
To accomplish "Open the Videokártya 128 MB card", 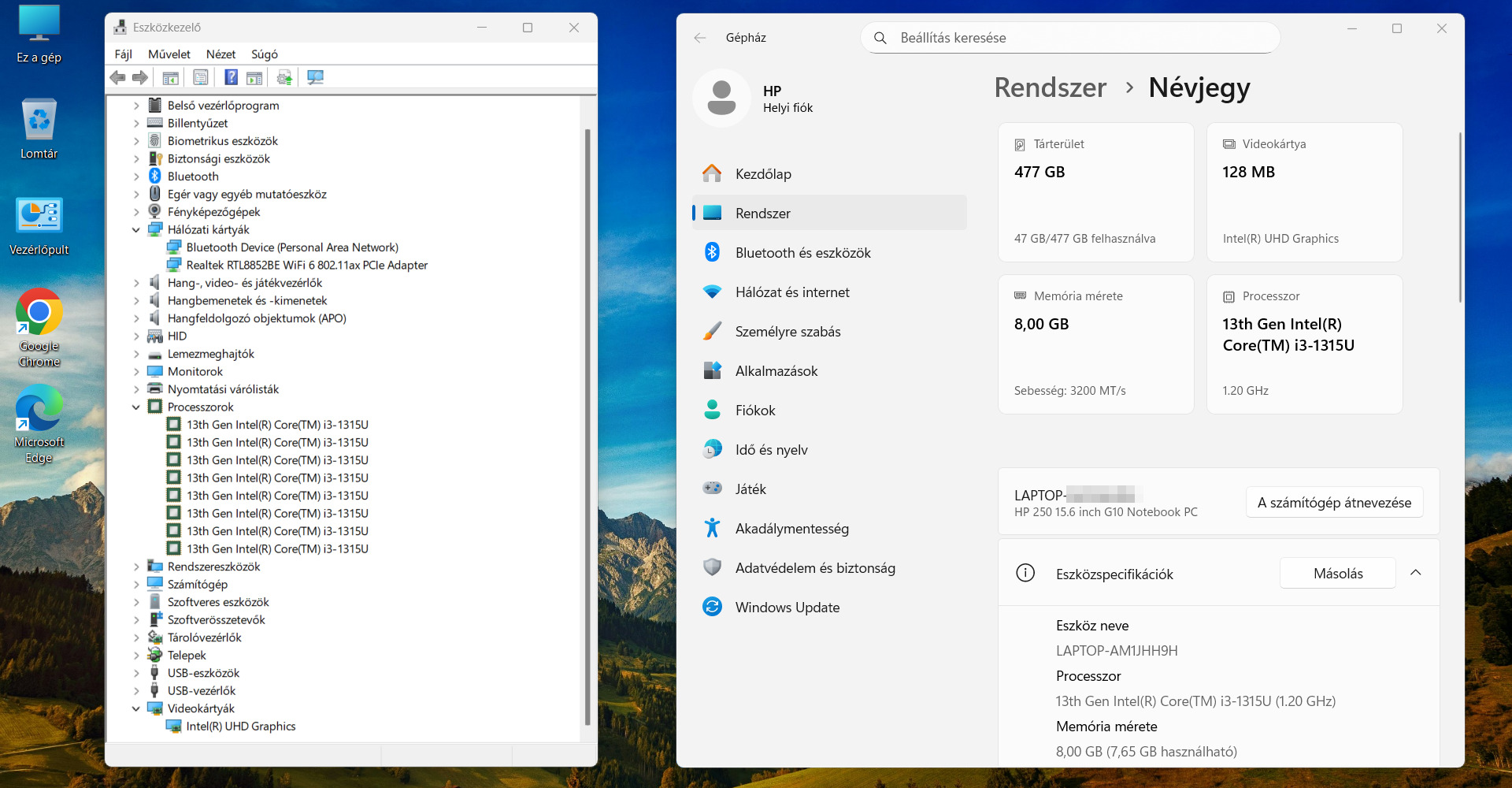I will tap(1305, 192).
